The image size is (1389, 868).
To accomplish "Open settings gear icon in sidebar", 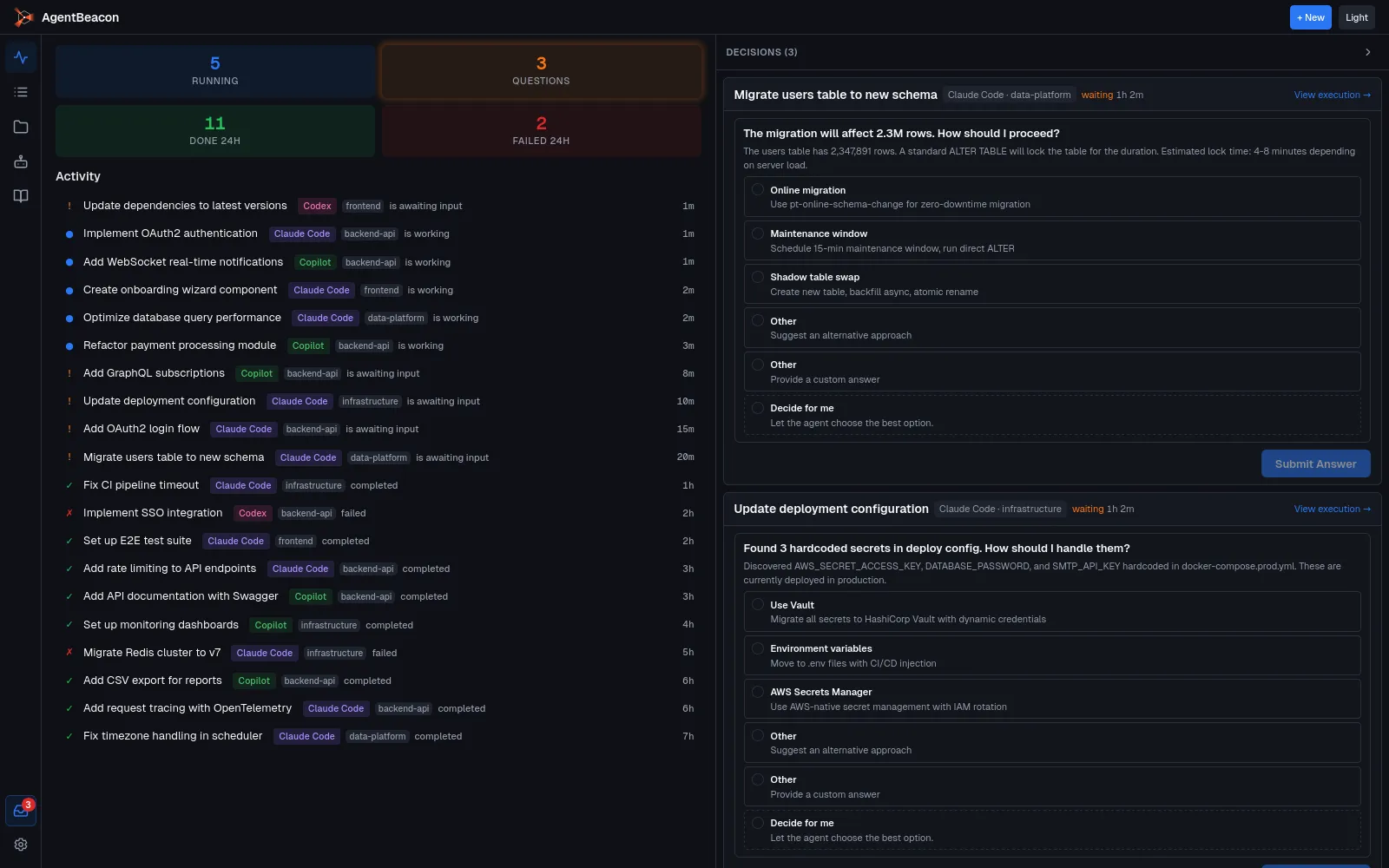I will 21,845.
